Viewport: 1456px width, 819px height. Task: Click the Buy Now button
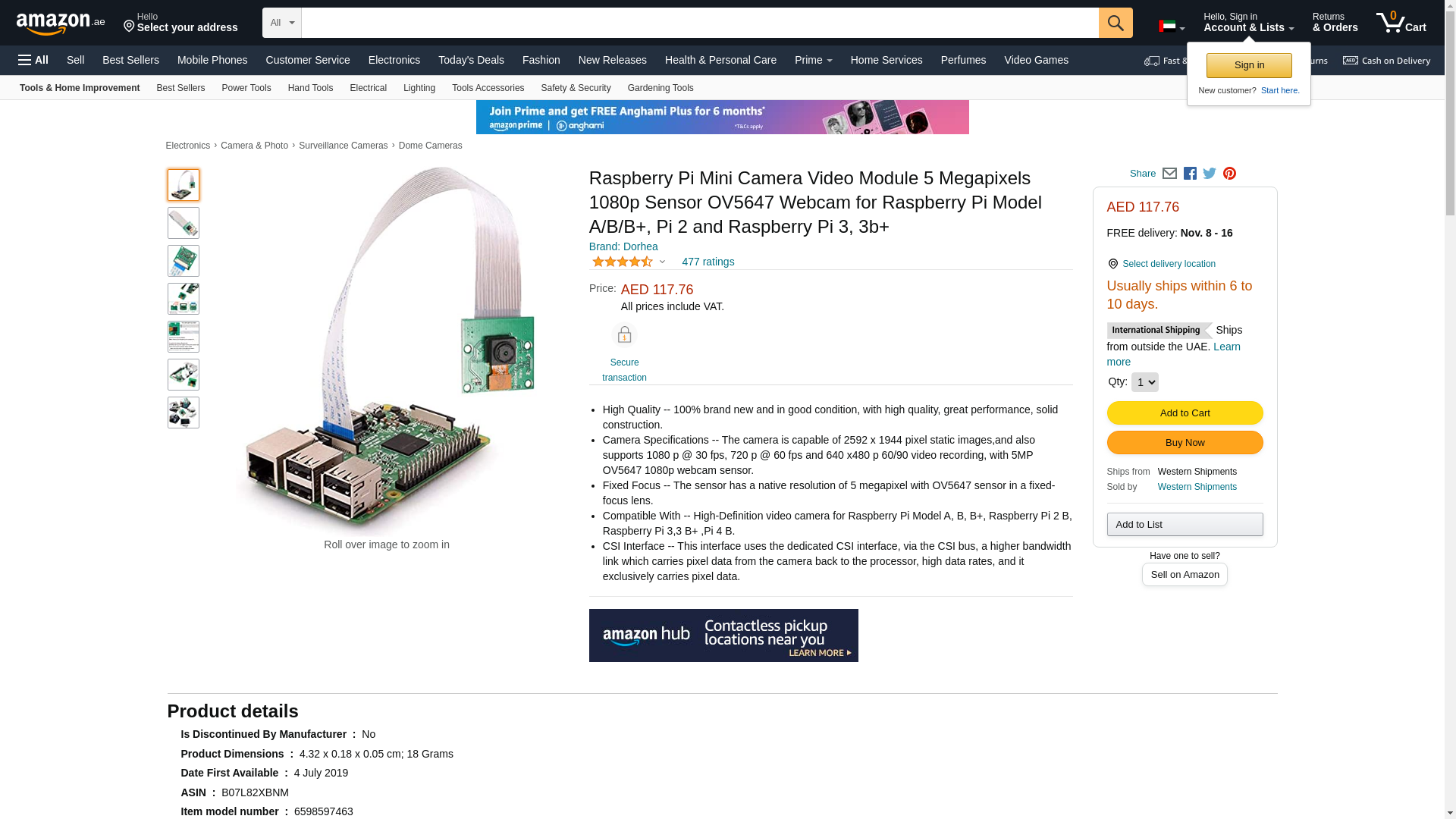1185,443
